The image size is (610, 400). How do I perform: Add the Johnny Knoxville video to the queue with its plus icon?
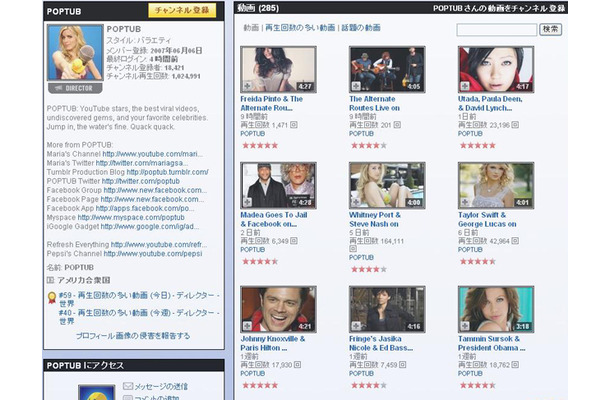pos(247,326)
